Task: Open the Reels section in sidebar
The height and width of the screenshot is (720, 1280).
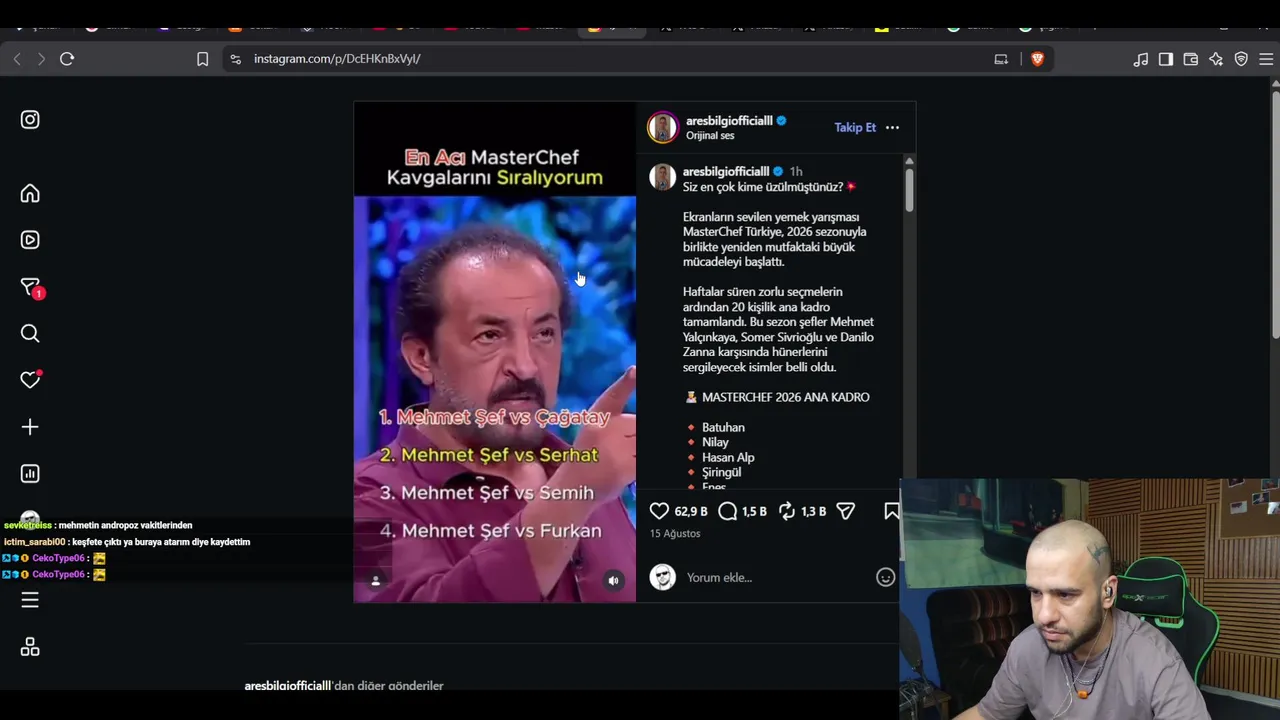Action: pos(30,240)
